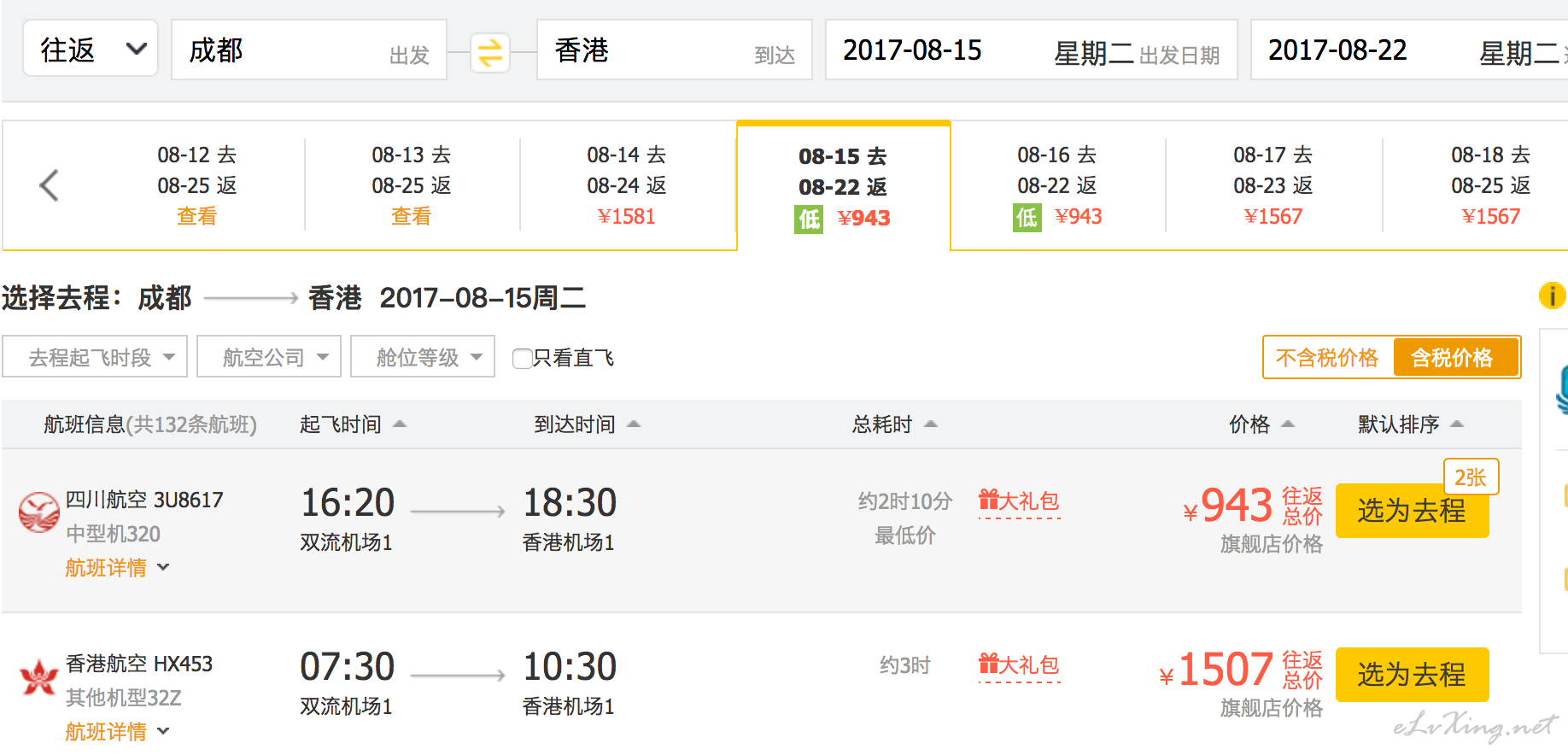Open departure date field 2017-08-15
Image resolution: width=1568 pixels, height=755 pixels.
tap(1031, 50)
